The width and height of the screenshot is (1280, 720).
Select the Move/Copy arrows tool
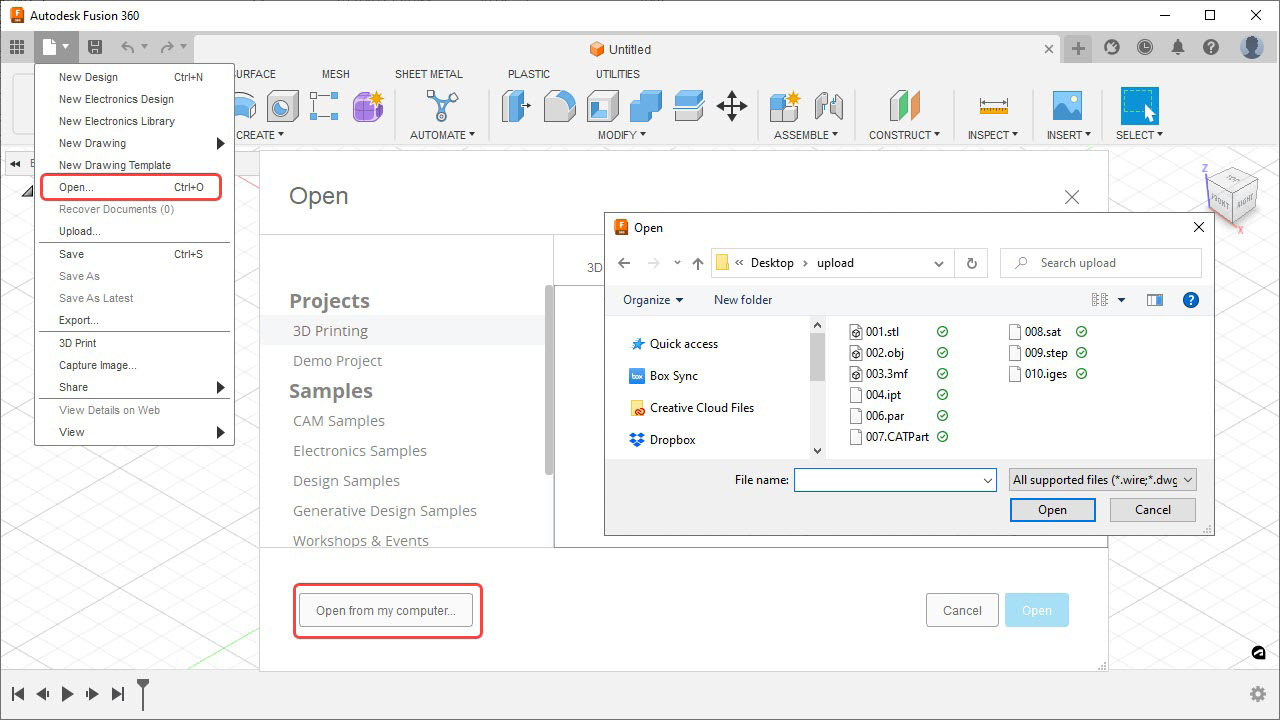coord(732,106)
